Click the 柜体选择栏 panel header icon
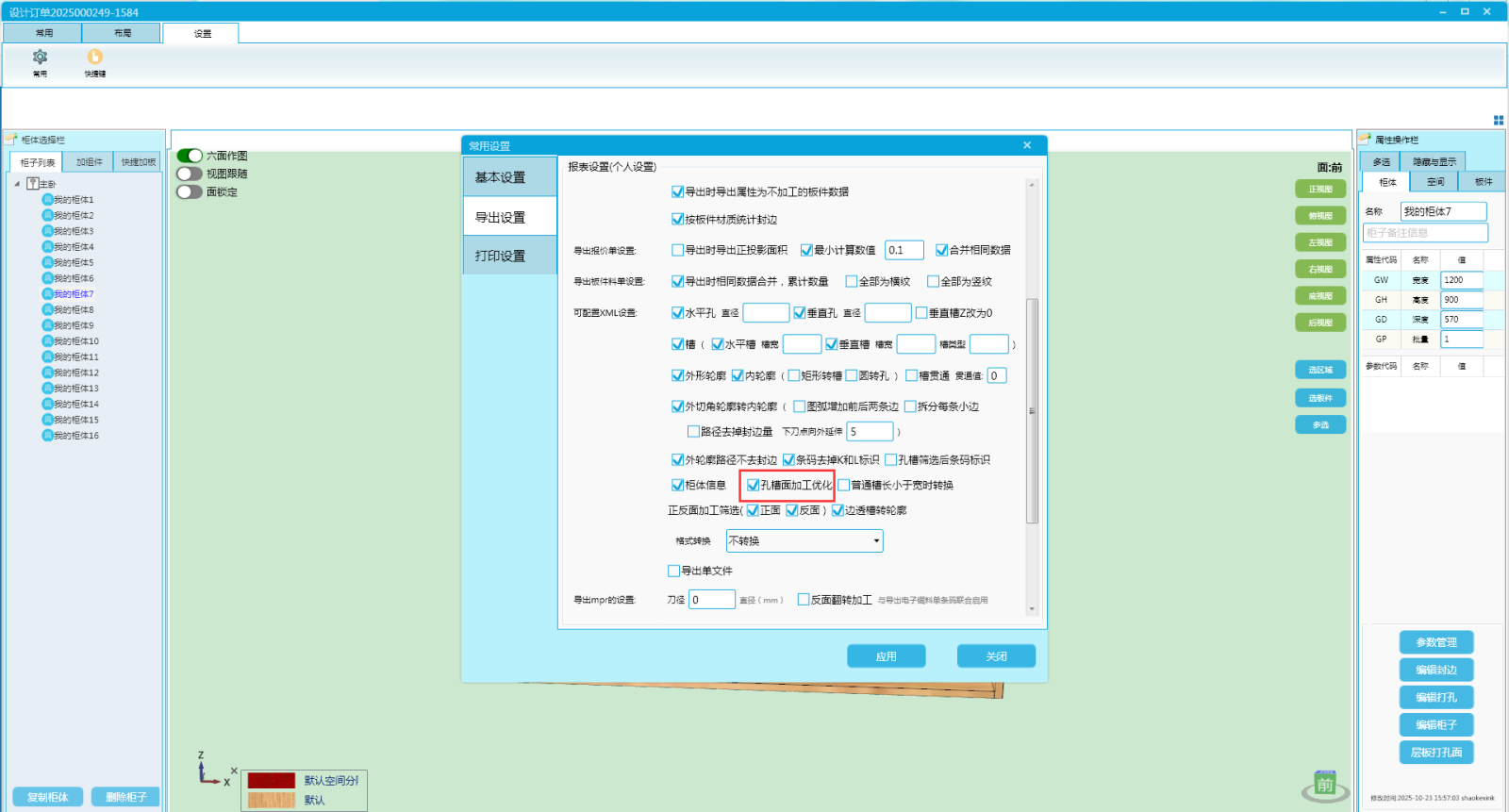This screenshot has width=1509, height=812. coord(12,140)
